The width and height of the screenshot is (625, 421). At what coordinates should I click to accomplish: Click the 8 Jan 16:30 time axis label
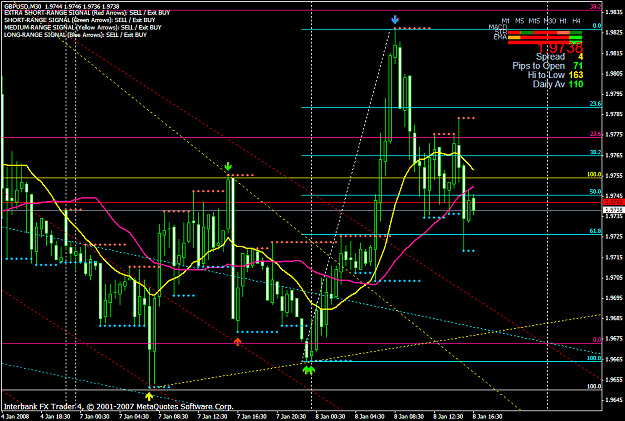coord(487,417)
